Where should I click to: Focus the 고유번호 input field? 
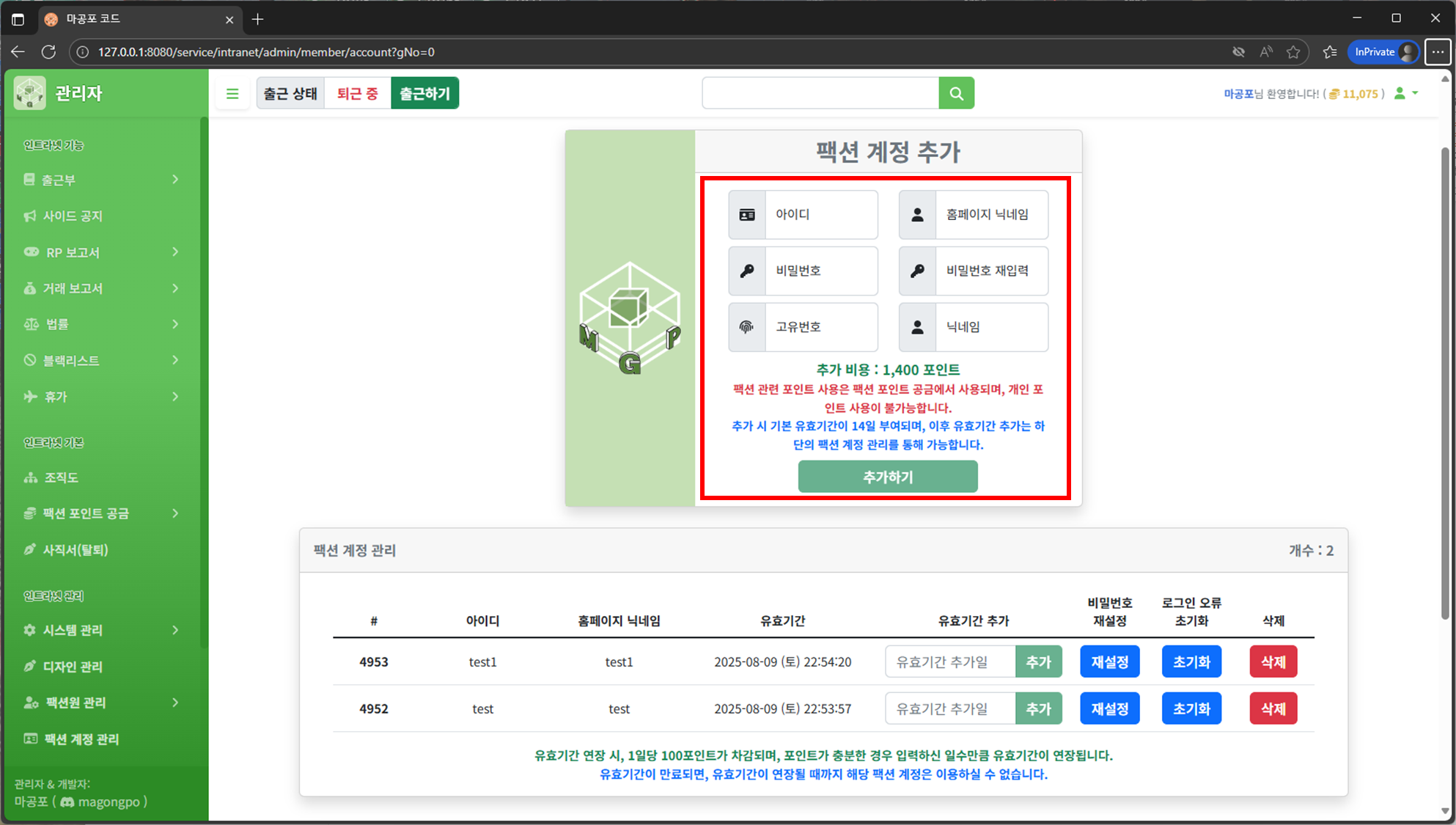tap(822, 327)
